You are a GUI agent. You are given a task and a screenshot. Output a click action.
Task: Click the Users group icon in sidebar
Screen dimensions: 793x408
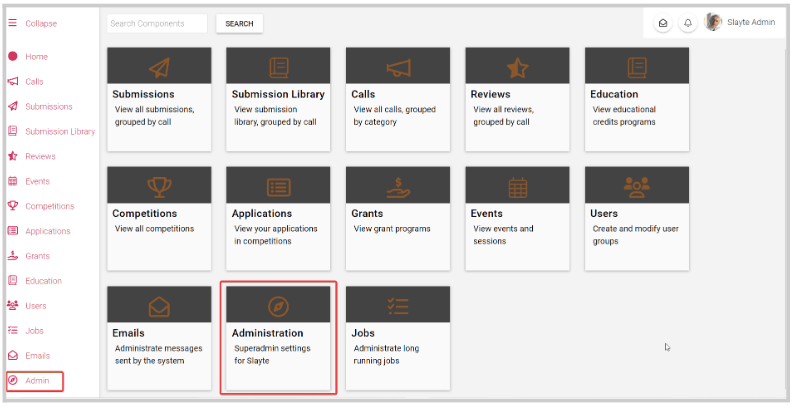click(x=13, y=305)
